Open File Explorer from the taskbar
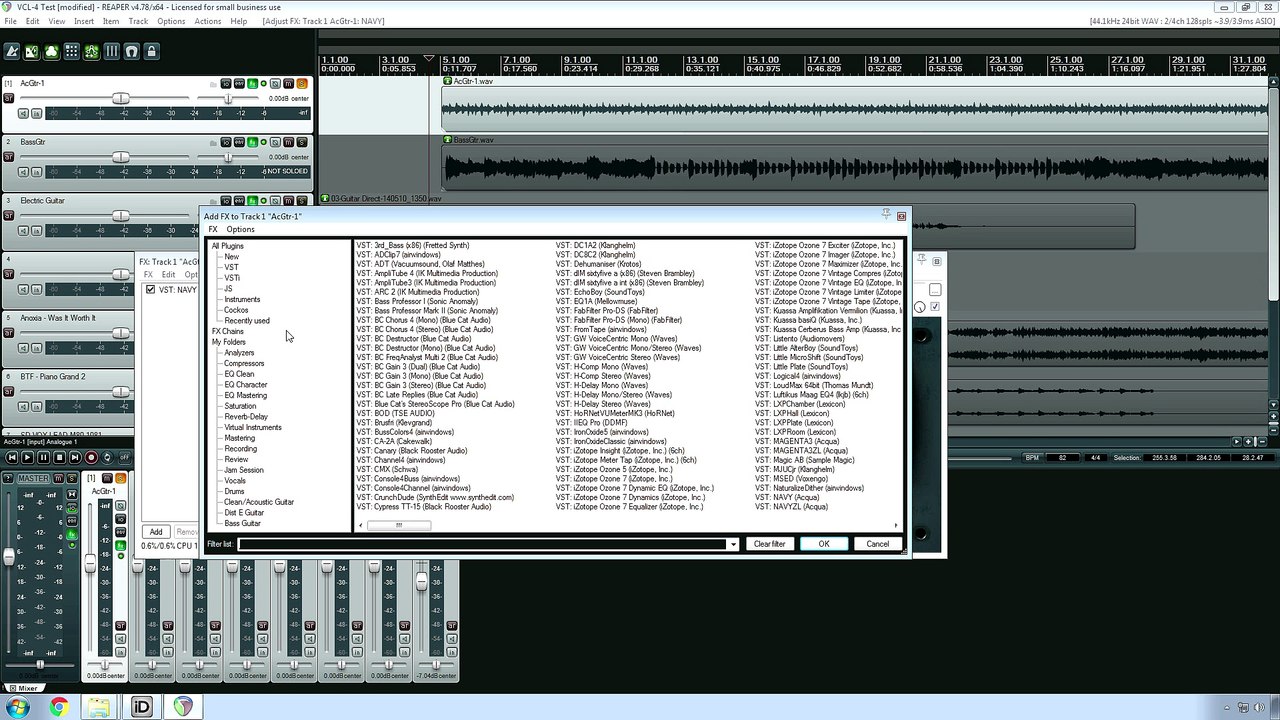 pos(99,707)
